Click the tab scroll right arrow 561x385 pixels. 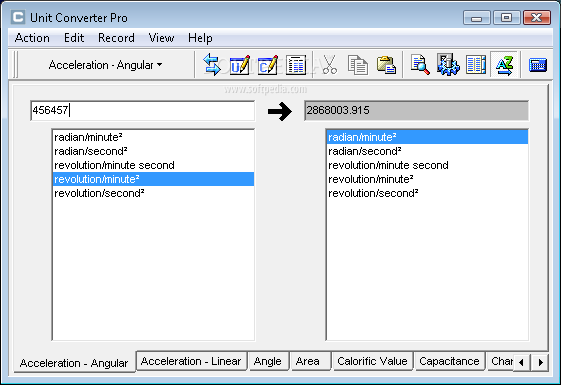pyautogui.click(x=540, y=362)
